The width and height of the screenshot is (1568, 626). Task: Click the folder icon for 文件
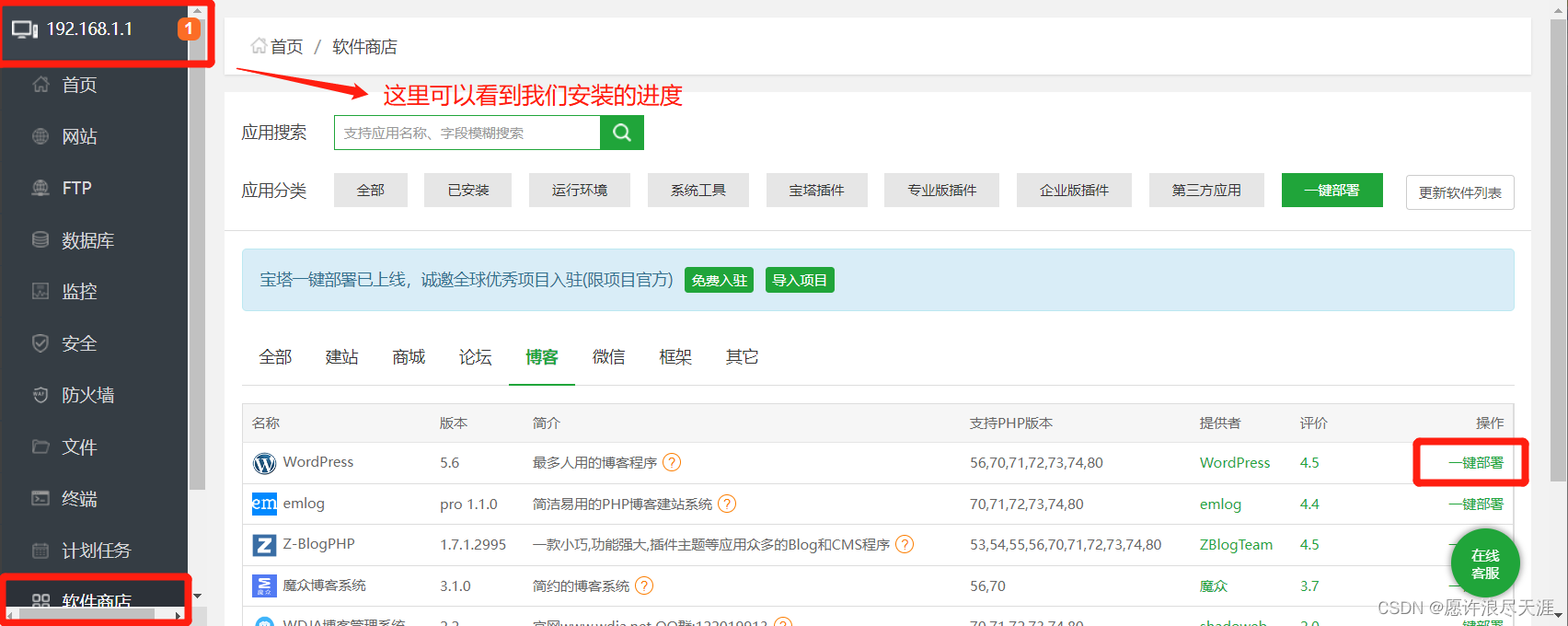[x=40, y=446]
